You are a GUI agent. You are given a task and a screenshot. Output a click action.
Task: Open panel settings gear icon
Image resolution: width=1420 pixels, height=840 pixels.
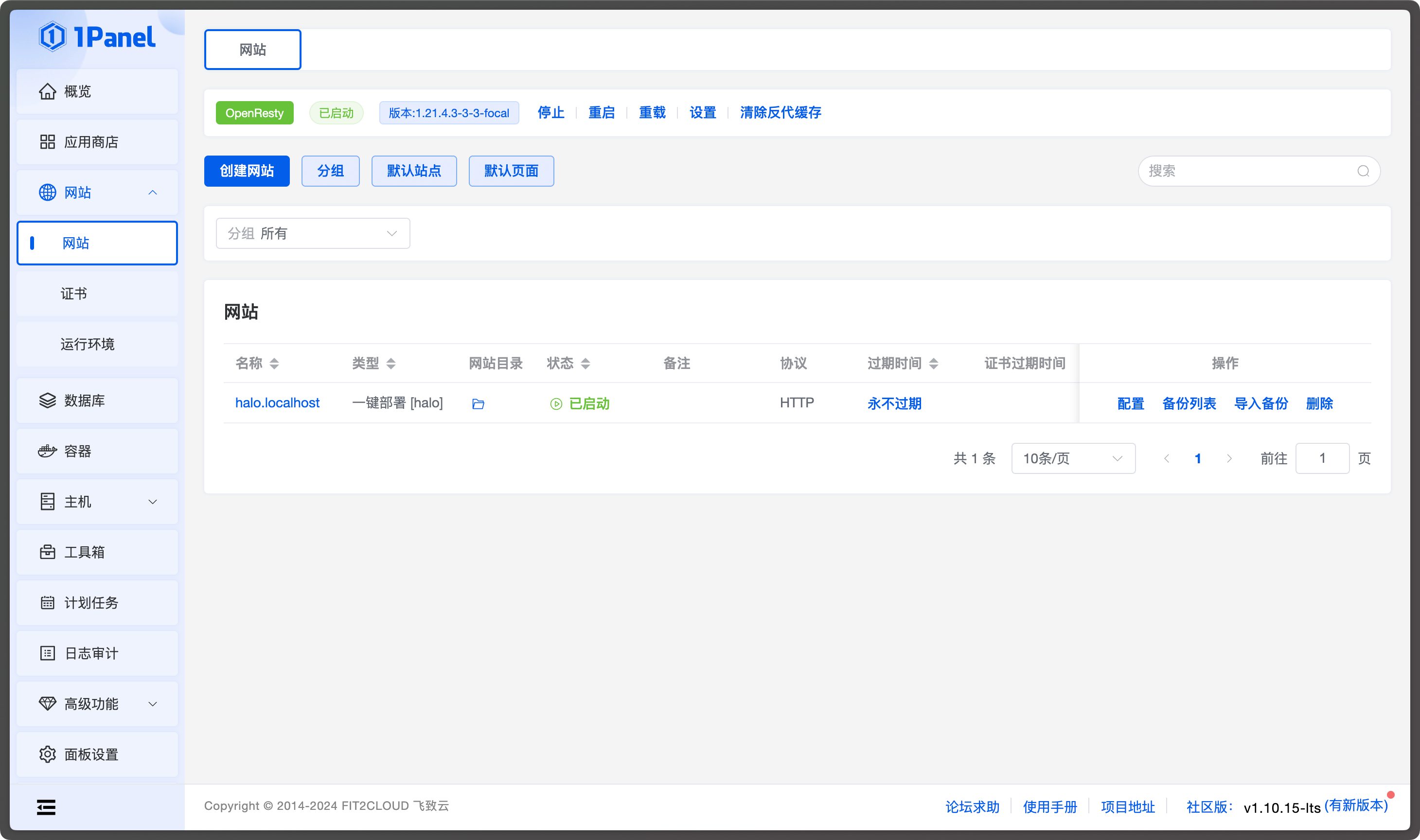48,754
